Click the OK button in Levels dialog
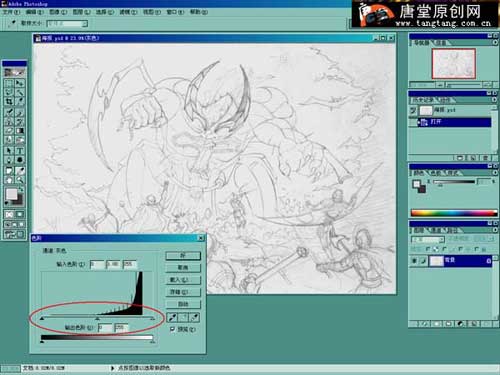Screen dimensions: 500x375 click(x=183, y=256)
